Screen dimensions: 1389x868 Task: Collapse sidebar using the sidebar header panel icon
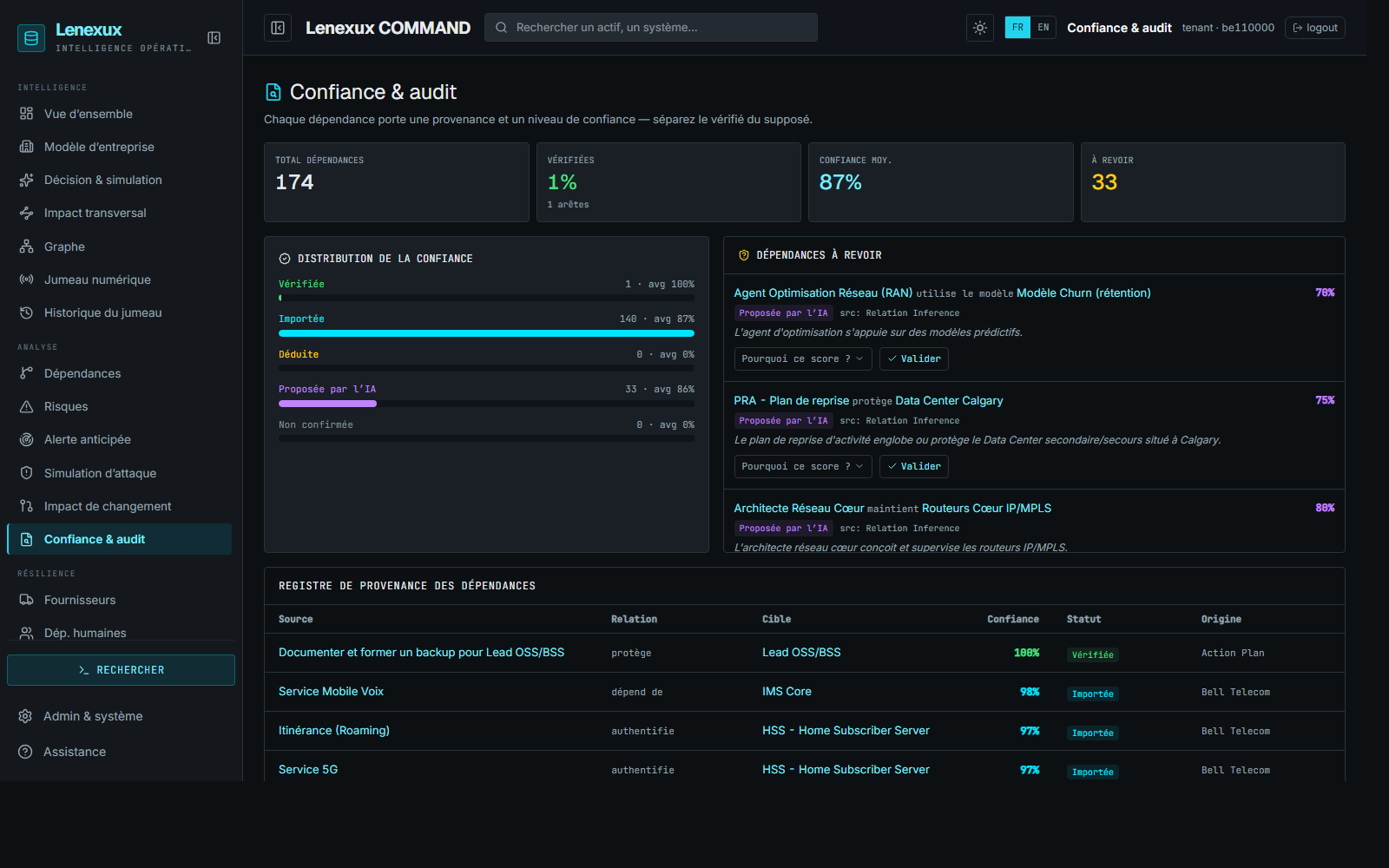pyautogui.click(x=214, y=37)
